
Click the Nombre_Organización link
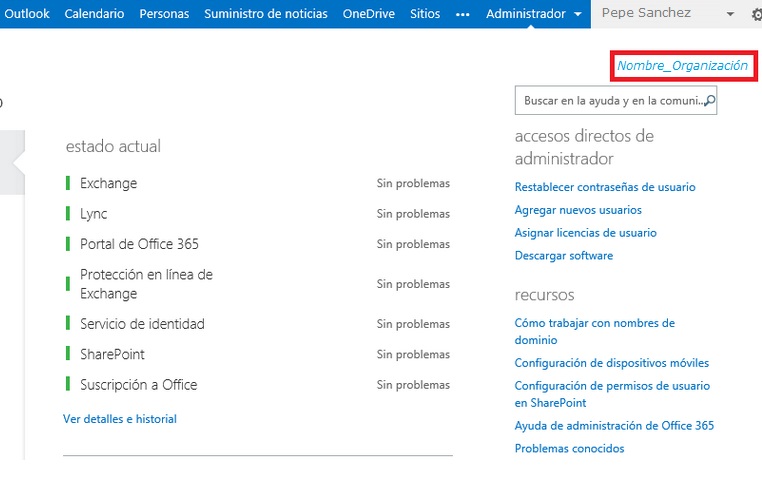682,66
